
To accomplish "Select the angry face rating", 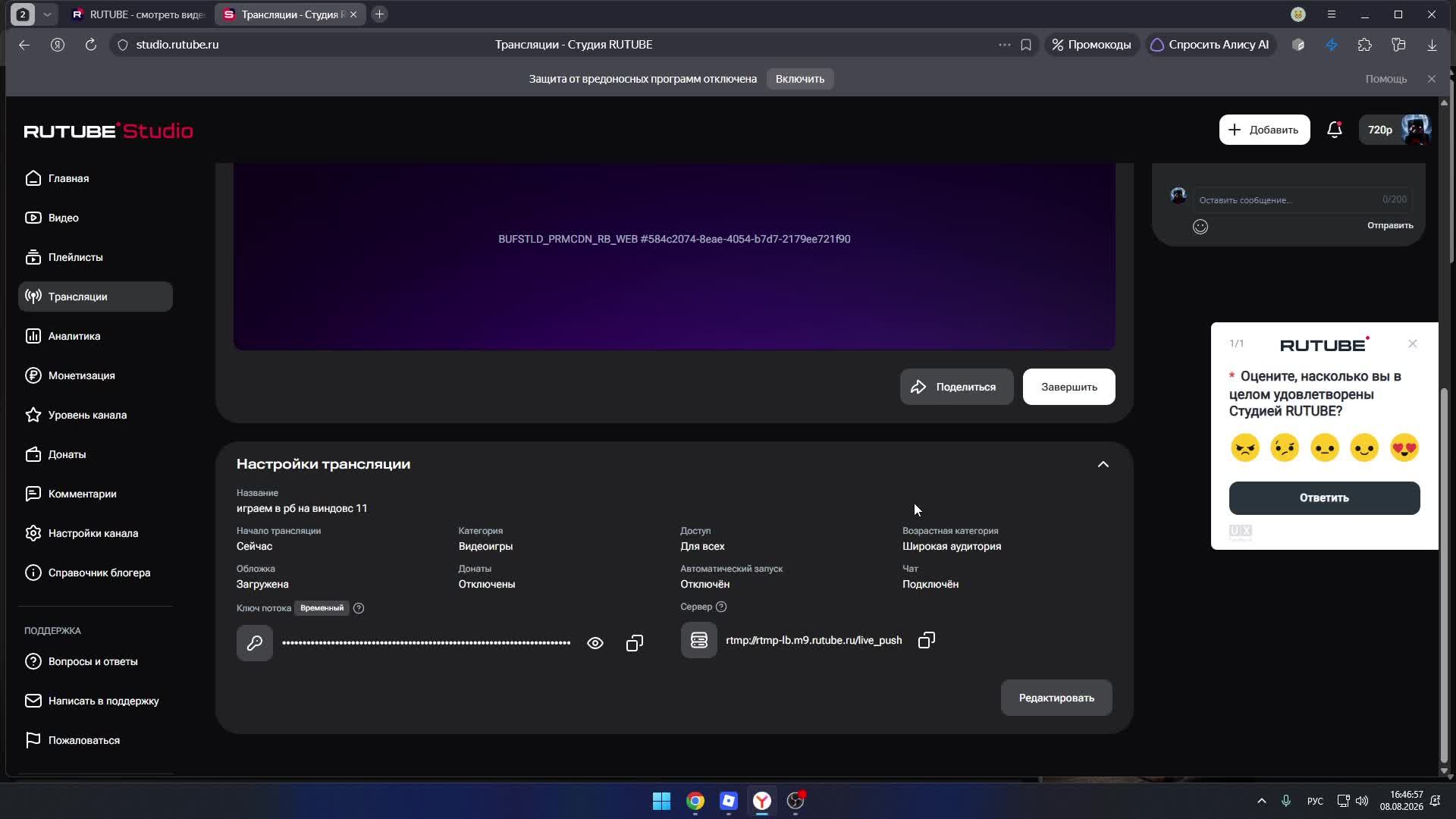I will [1245, 447].
